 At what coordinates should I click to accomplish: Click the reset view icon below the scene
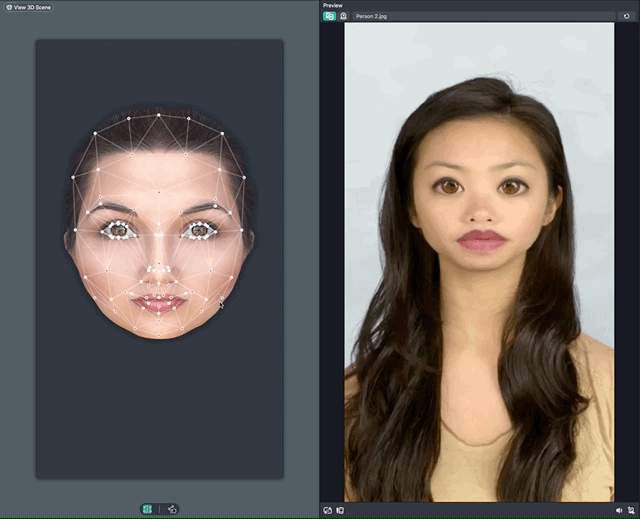(172, 509)
